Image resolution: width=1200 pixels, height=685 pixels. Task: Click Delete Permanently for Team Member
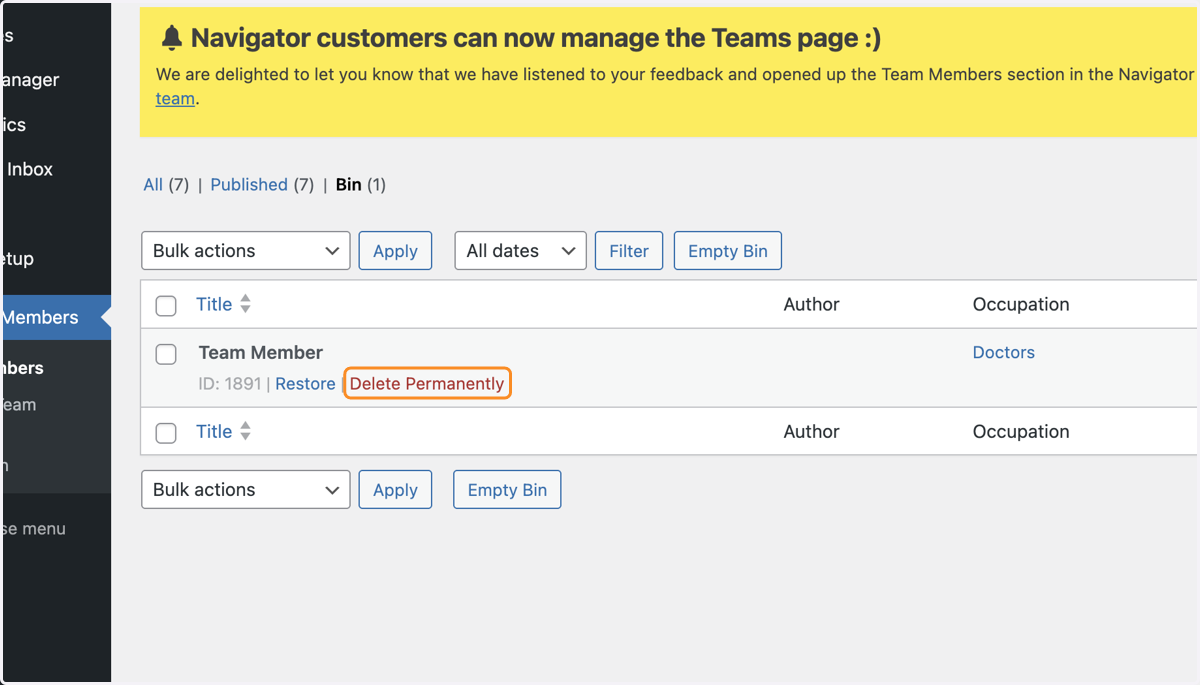[x=427, y=384]
